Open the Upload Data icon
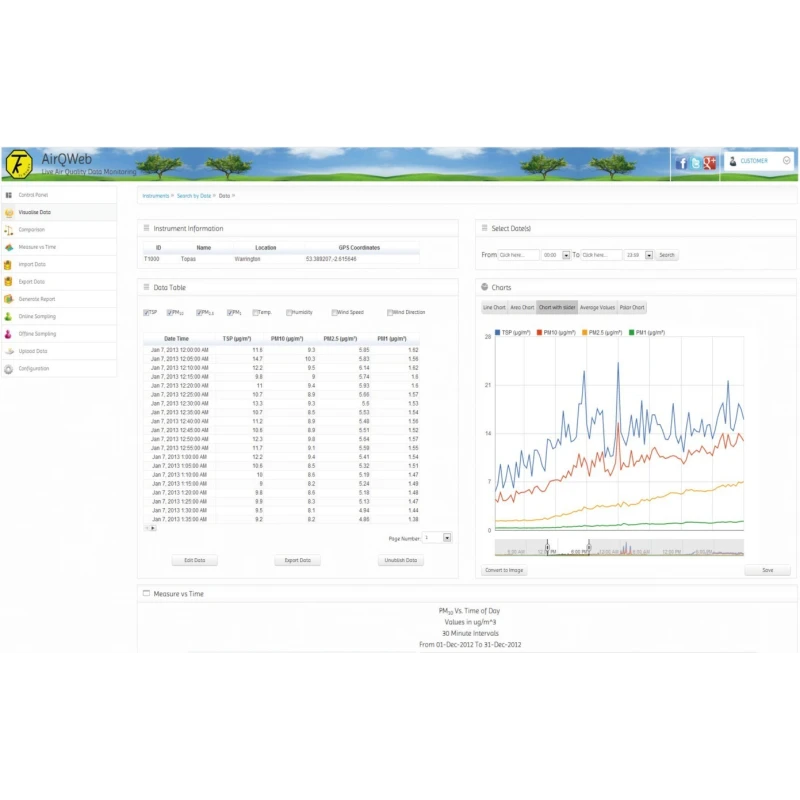 click(10, 351)
